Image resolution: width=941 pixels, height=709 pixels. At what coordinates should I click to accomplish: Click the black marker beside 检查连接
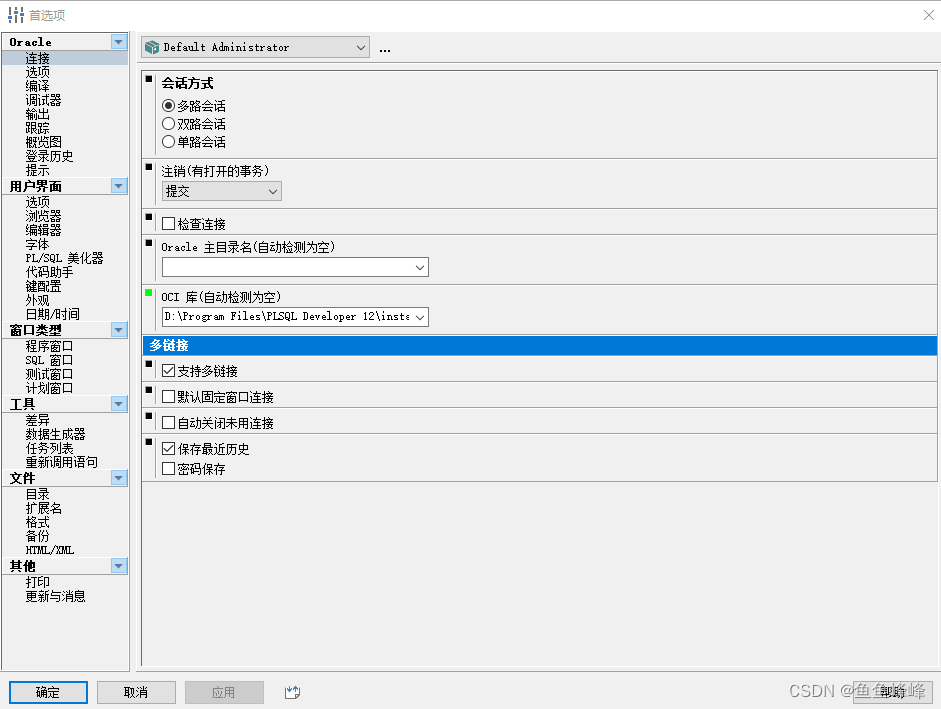149,216
